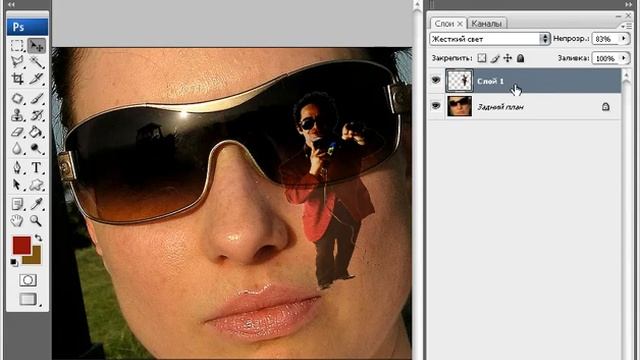
Task: Click the Заливка fill label
Action: (x=573, y=58)
